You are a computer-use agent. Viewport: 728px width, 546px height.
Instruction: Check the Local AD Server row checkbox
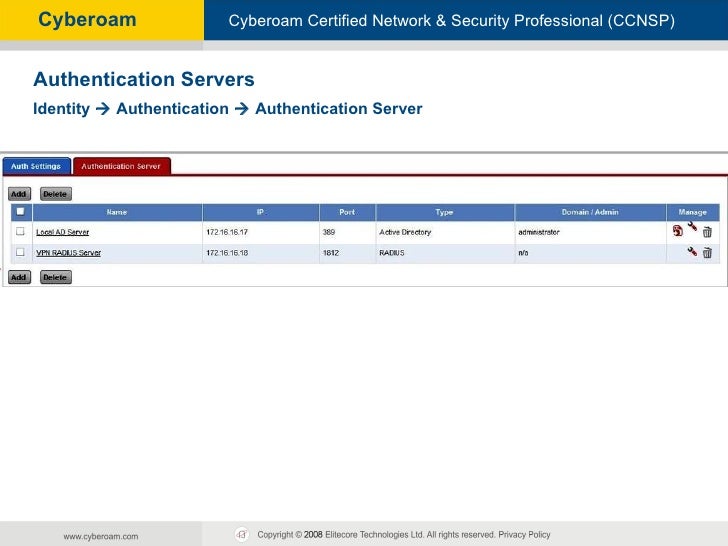[20, 231]
